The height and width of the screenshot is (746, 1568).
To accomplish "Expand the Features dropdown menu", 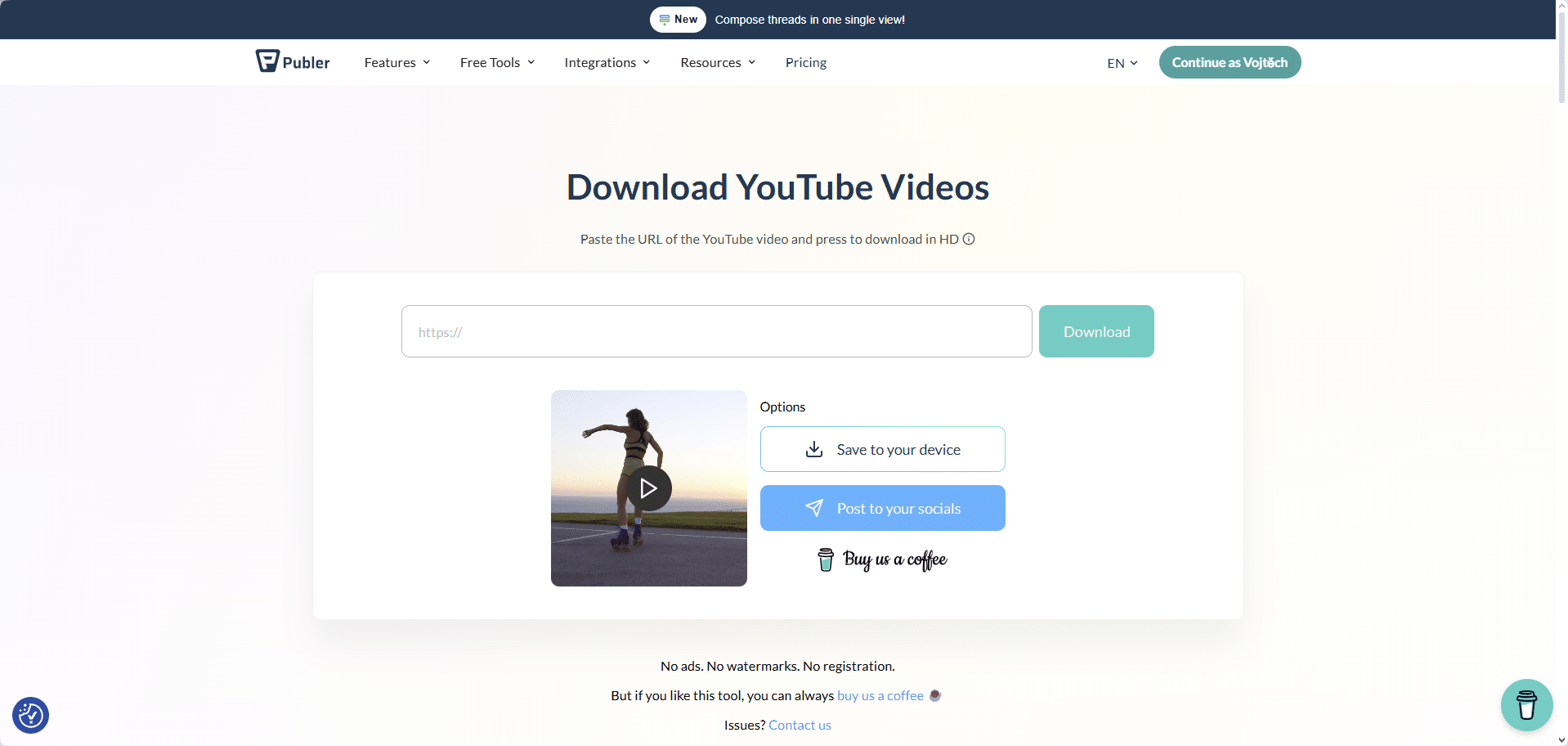I will tap(396, 62).
